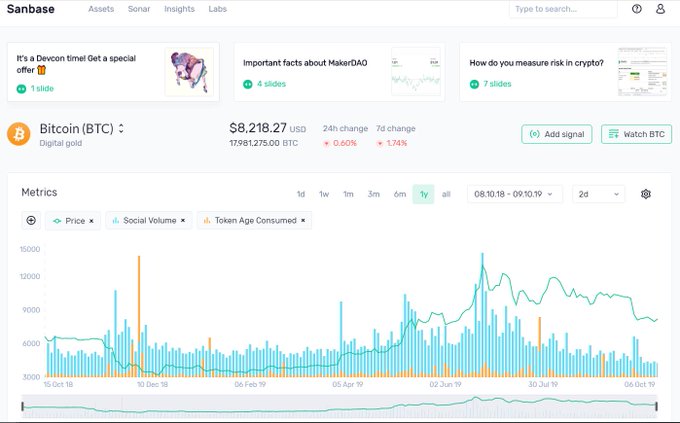Select the 1d time range

(301, 194)
